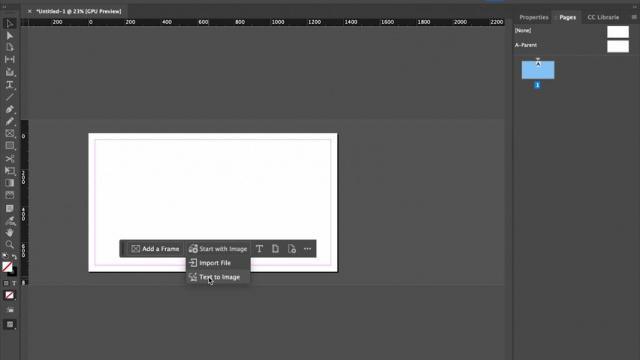Screen dimensions: 640x360
Task: Select the Gradient Swatch tool
Action: pyautogui.click(x=9, y=183)
